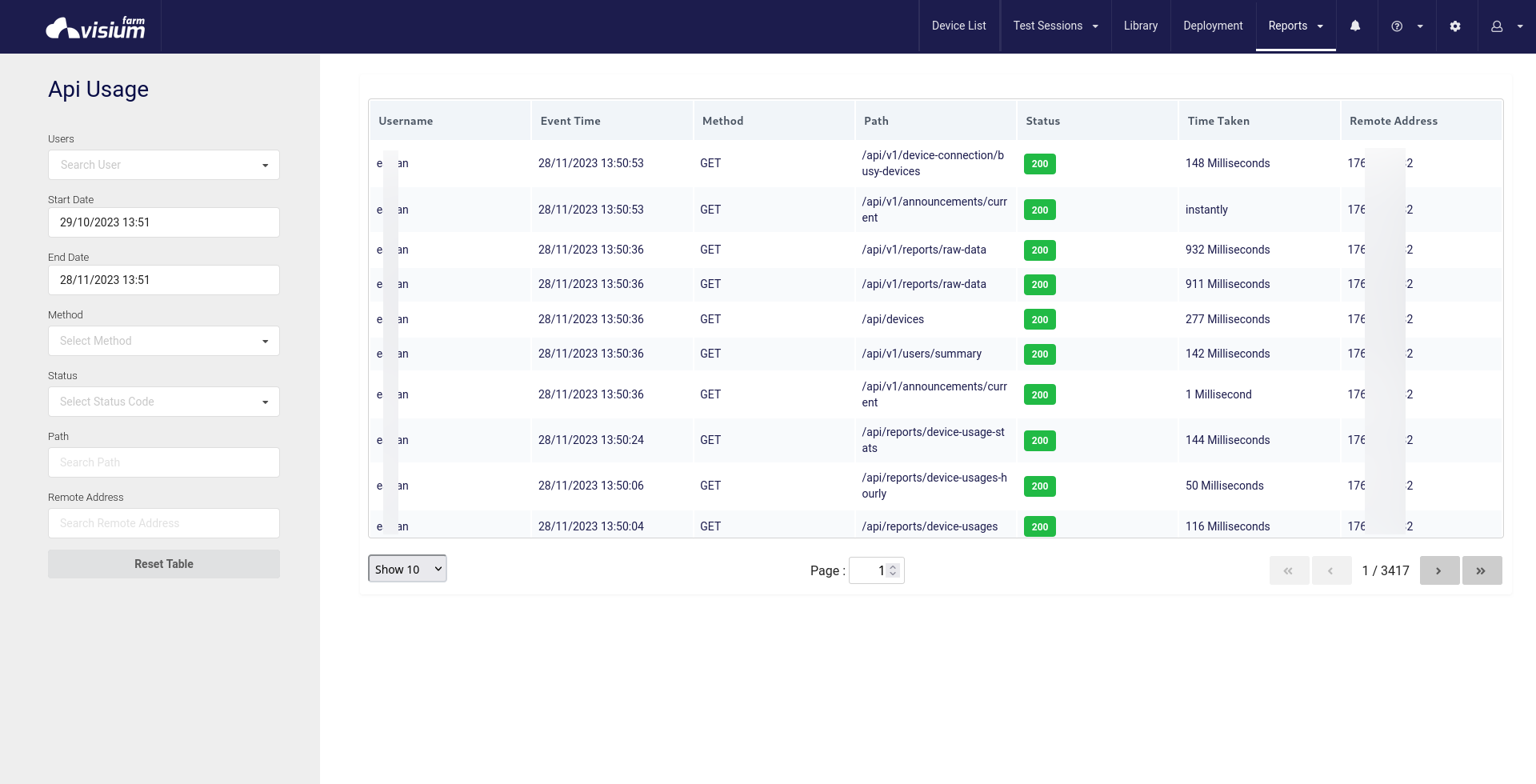Go to the previous page
The image size is (1536, 784).
point(1331,570)
